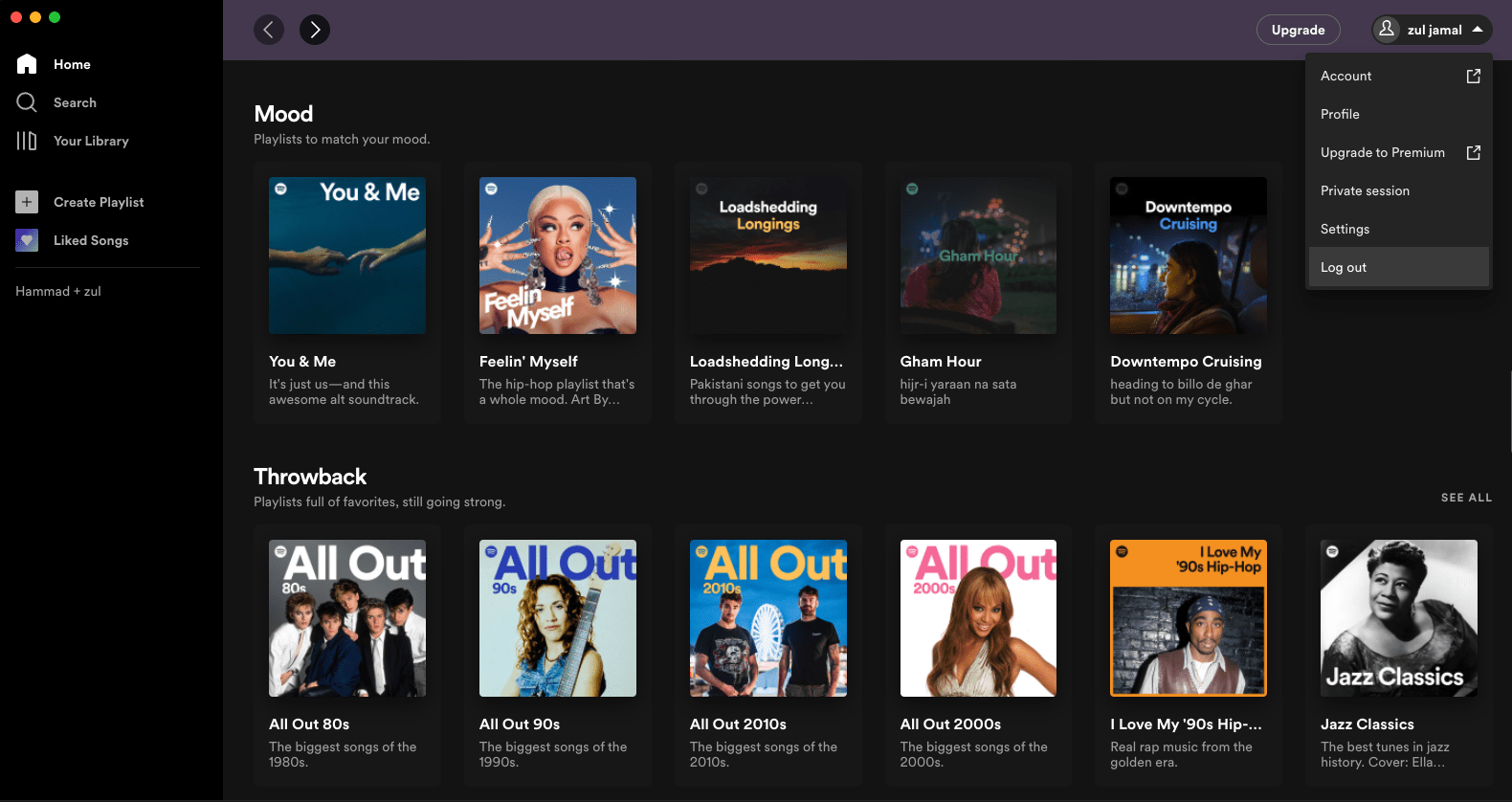Open the Hammad + zul playlist
This screenshot has width=1512, height=802.
click(x=58, y=291)
